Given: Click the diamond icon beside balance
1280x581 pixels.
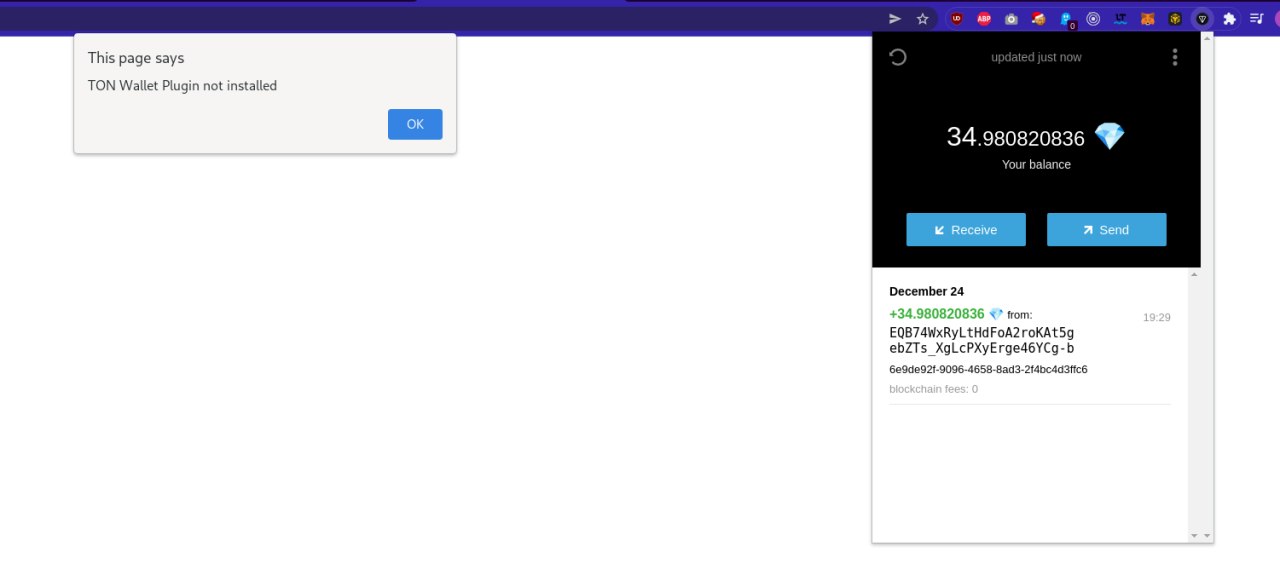Looking at the screenshot, I should coord(1109,136).
